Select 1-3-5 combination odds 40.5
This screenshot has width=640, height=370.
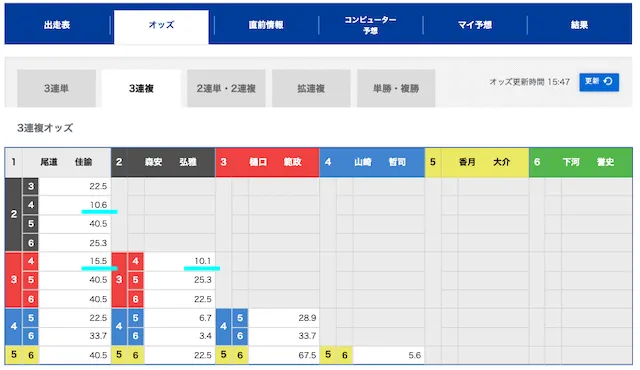[x=75, y=280]
